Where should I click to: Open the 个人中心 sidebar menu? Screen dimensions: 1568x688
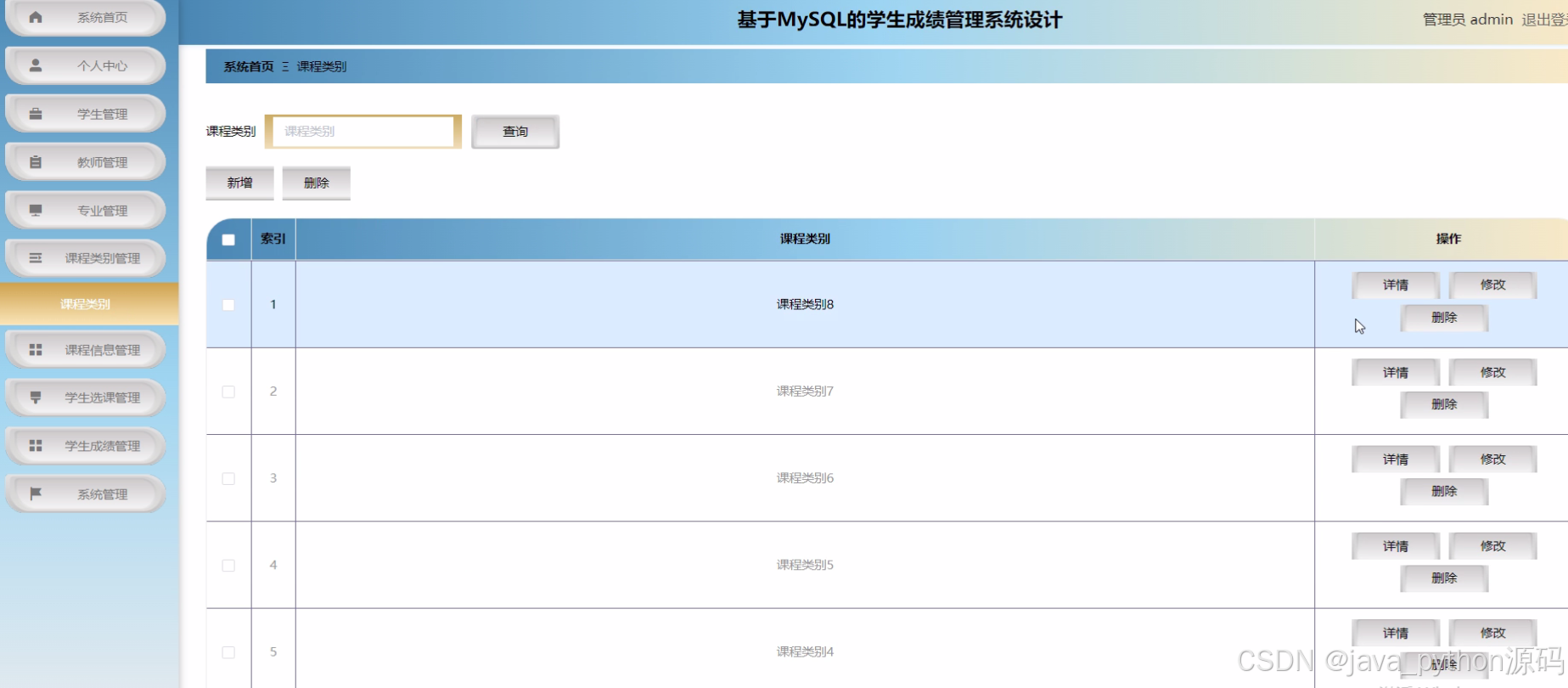(86, 65)
